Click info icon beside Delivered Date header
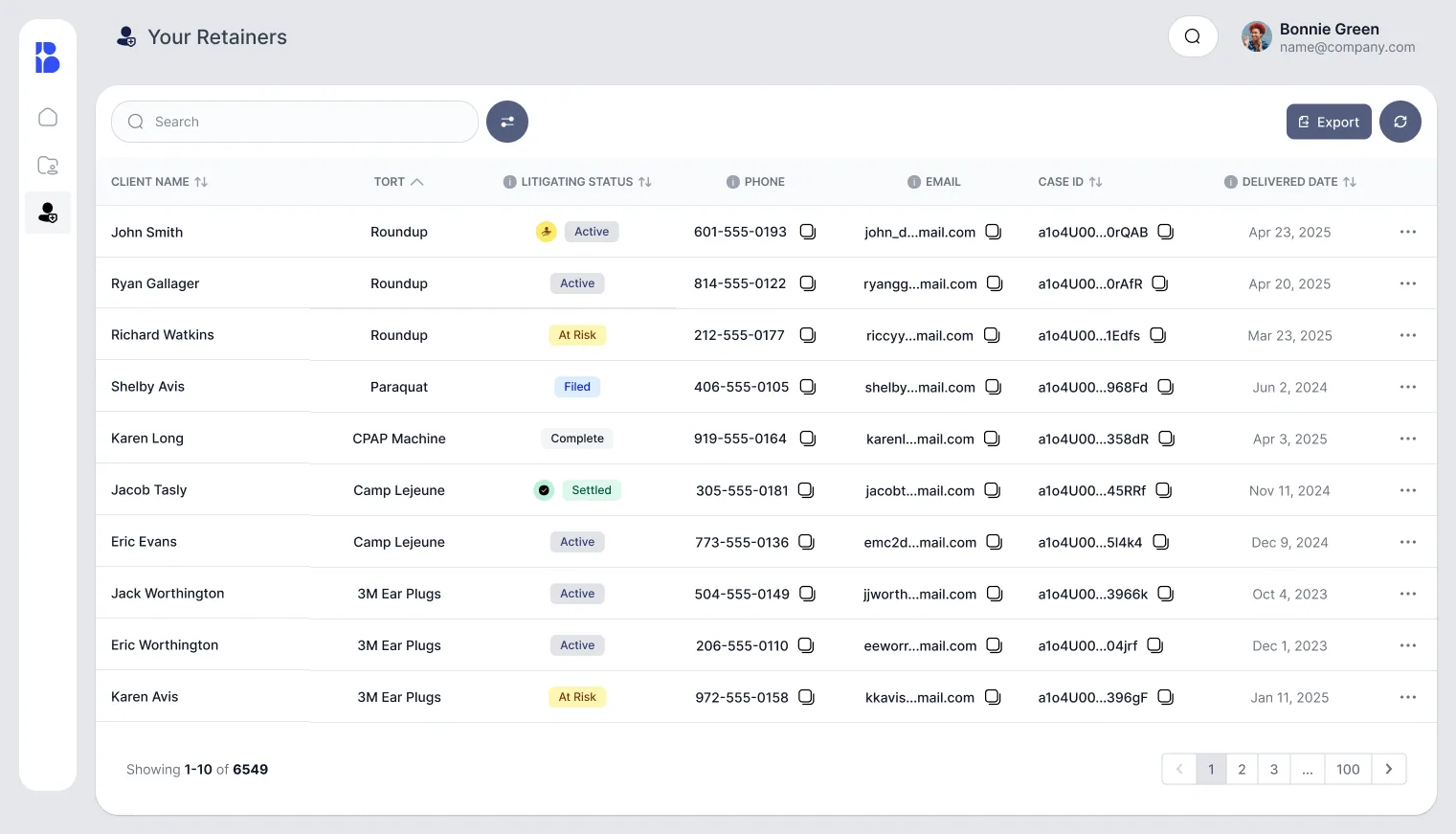The image size is (1456, 834). (1231, 182)
